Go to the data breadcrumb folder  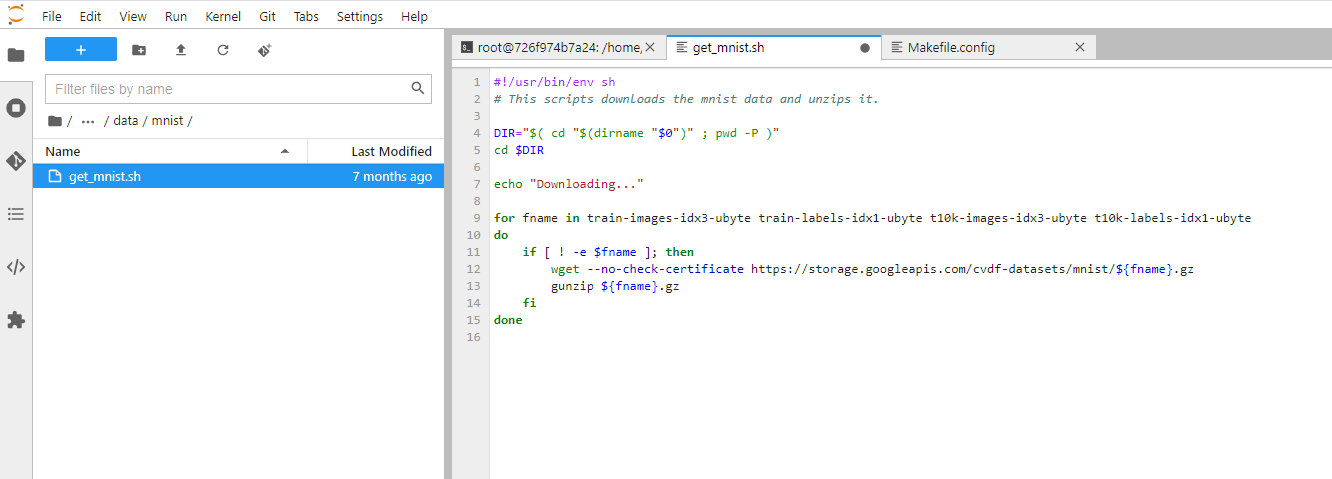[125, 120]
